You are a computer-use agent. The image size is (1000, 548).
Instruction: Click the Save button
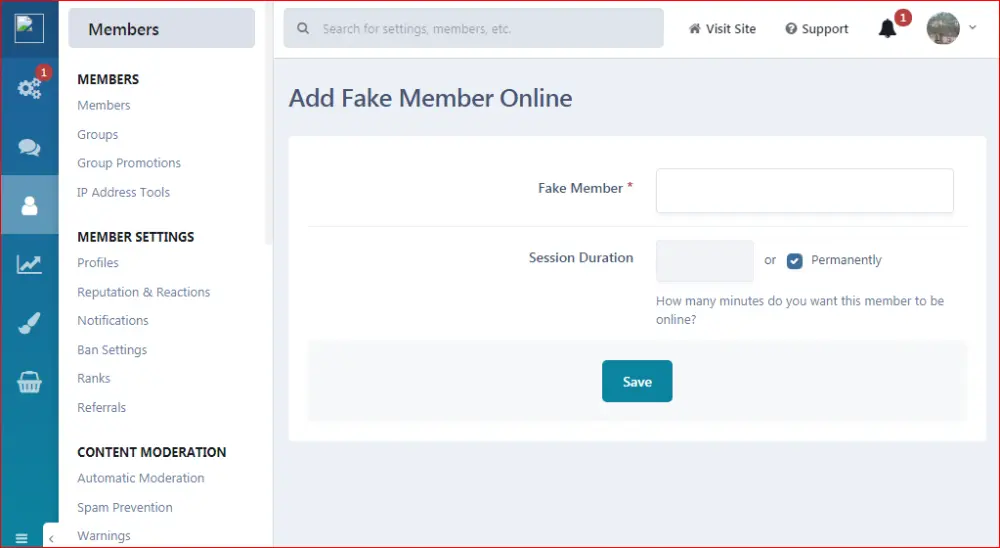tap(637, 381)
